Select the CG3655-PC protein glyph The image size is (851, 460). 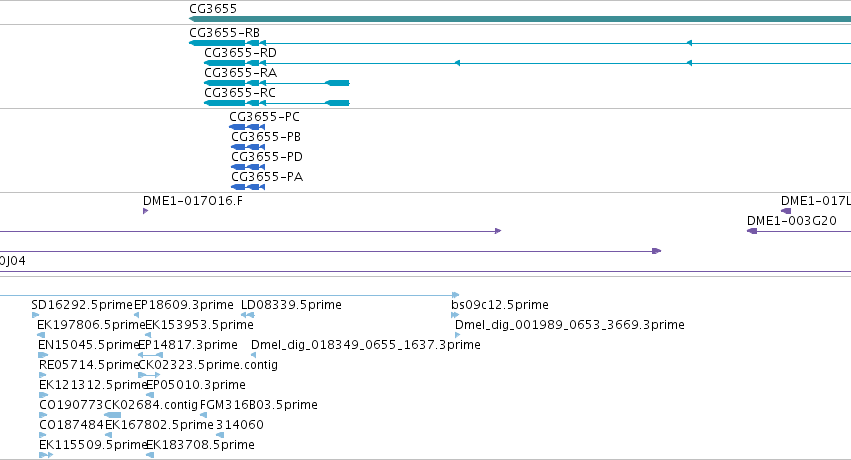coord(247,127)
